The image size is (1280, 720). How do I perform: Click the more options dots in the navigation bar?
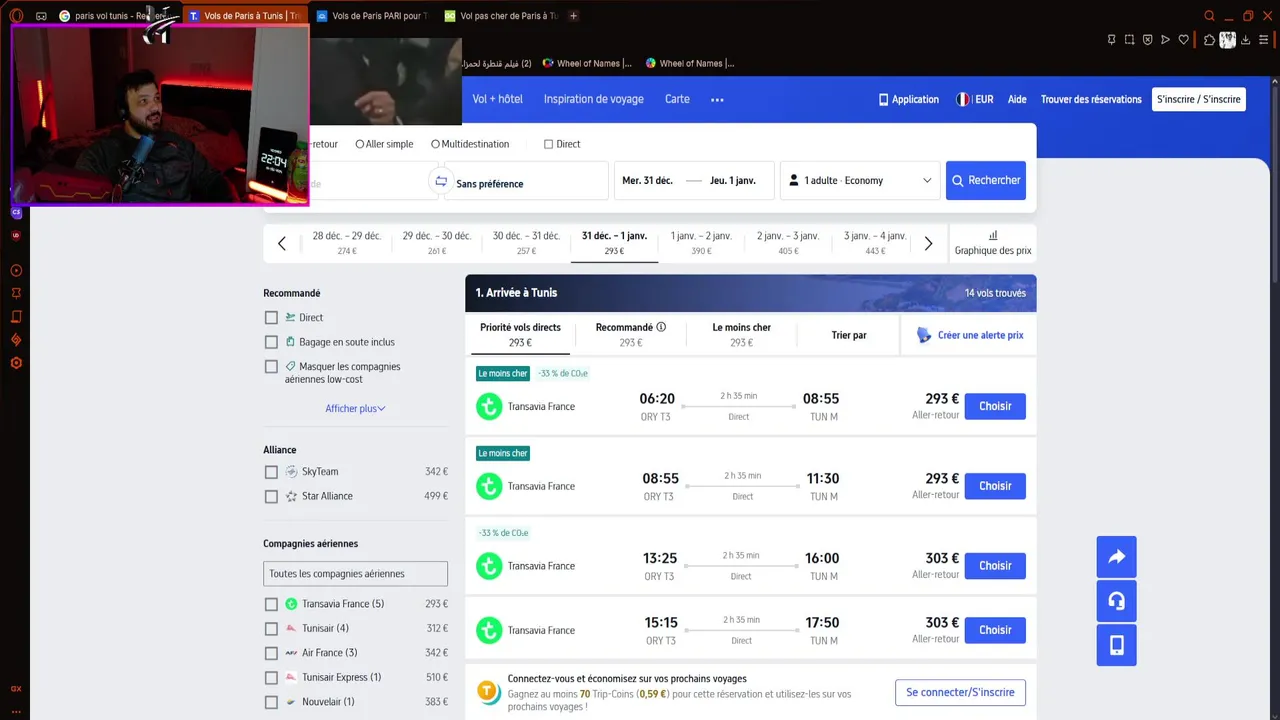(x=717, y=100)
